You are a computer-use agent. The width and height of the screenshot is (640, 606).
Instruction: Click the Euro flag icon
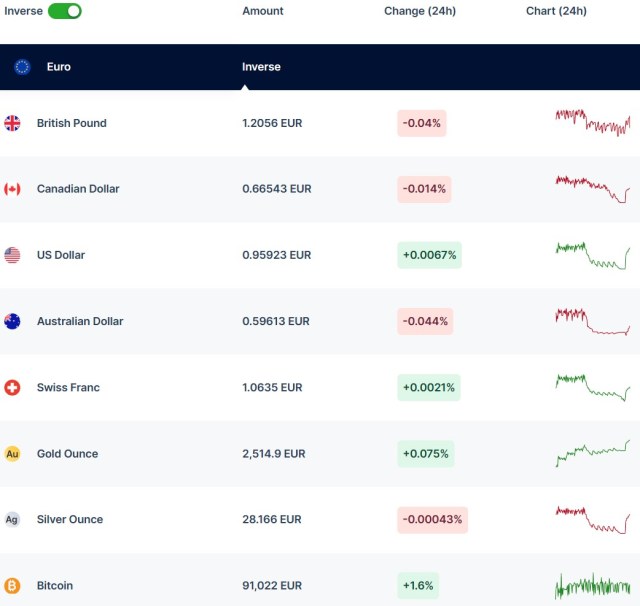point(22,67)
